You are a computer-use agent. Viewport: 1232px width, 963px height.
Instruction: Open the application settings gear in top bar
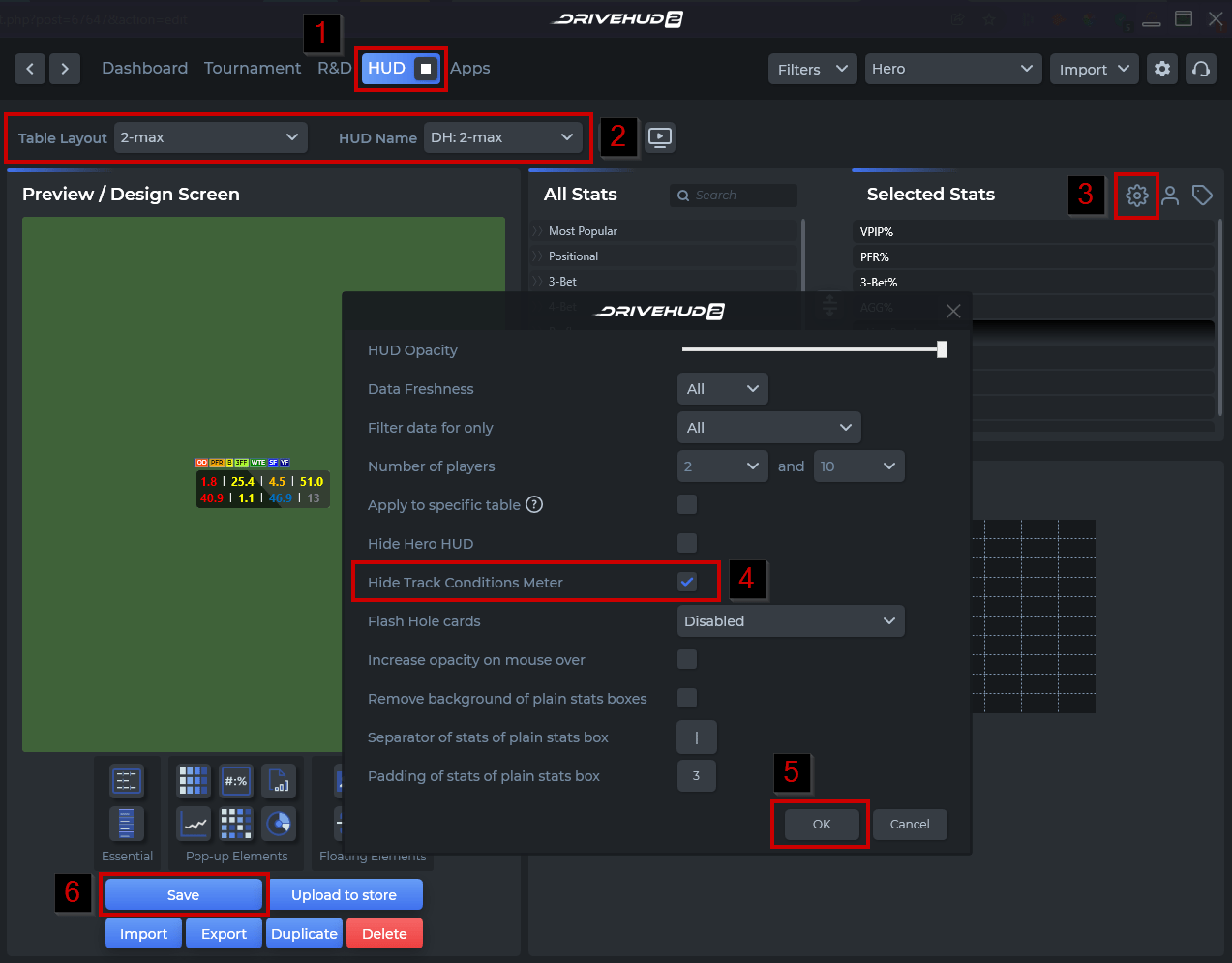[x=1162, y=69]
